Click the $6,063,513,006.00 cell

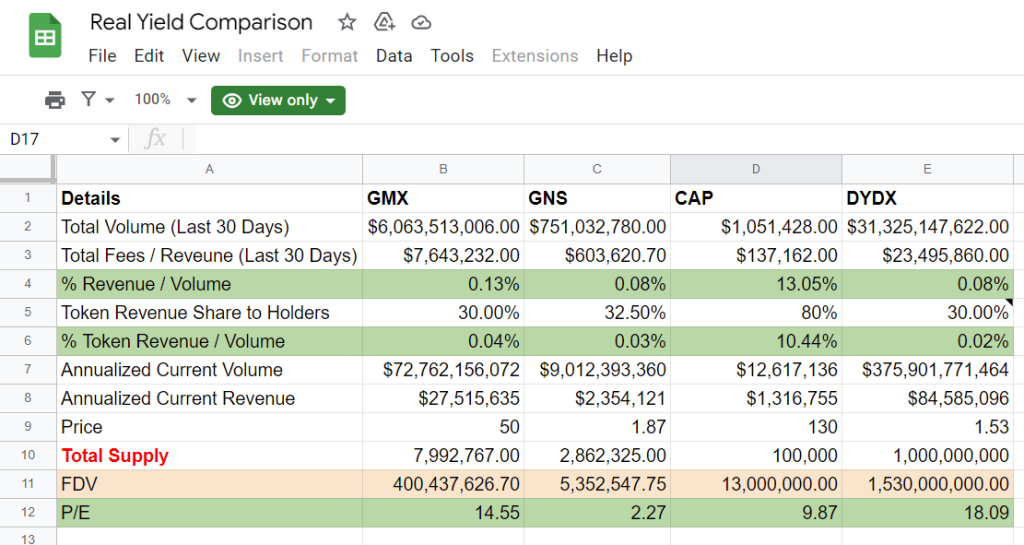click(x=443, y=227)
